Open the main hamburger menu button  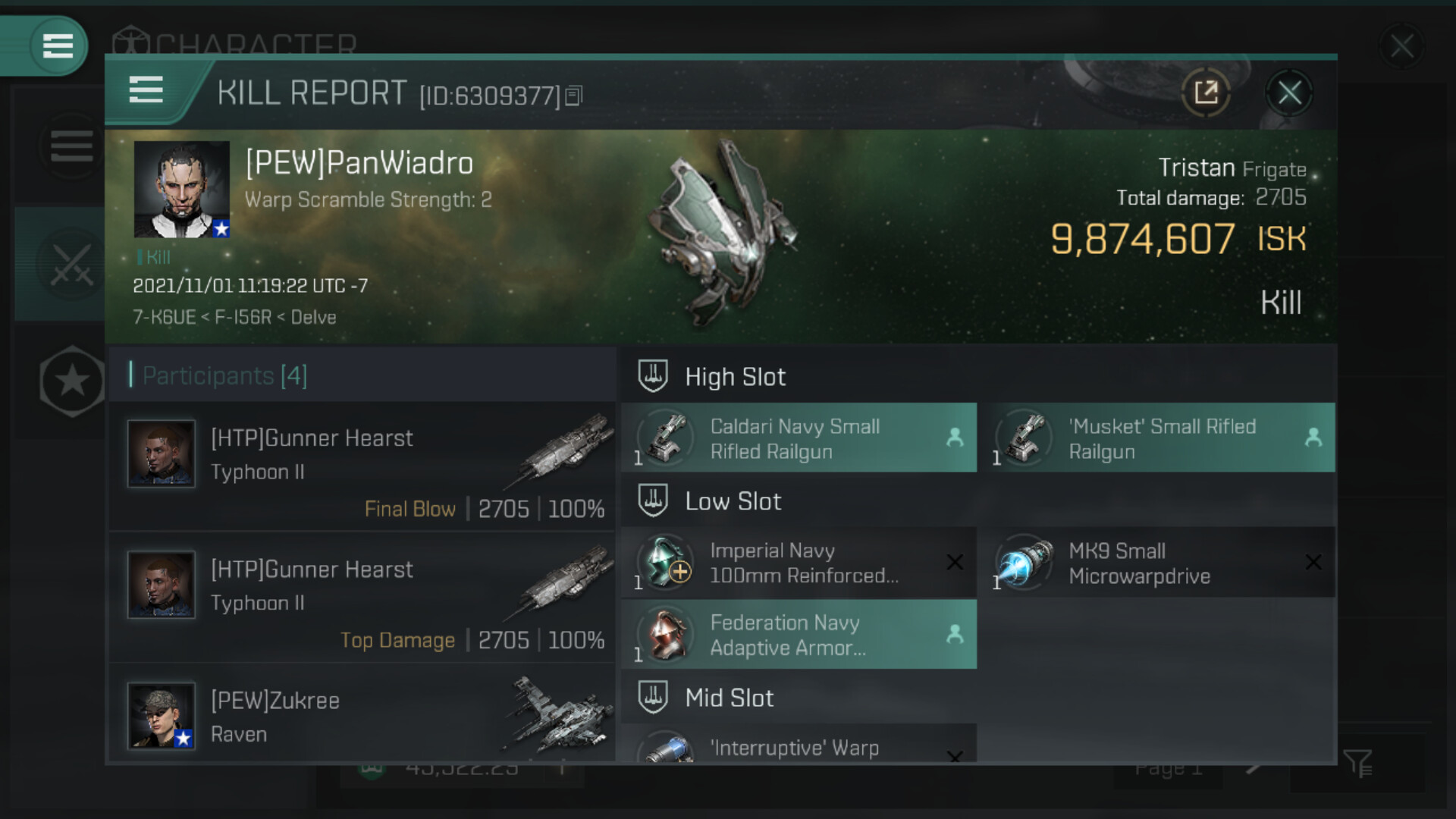pos(58,45)
